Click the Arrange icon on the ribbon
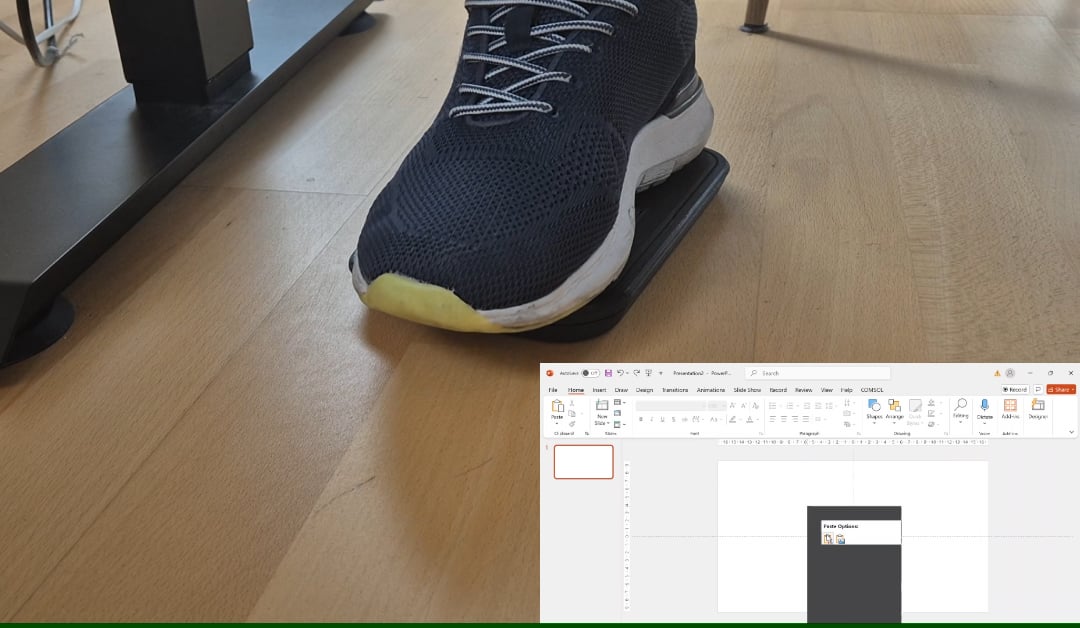The width and height of the screenshot is (1080, 628). (x=895, y=406)
